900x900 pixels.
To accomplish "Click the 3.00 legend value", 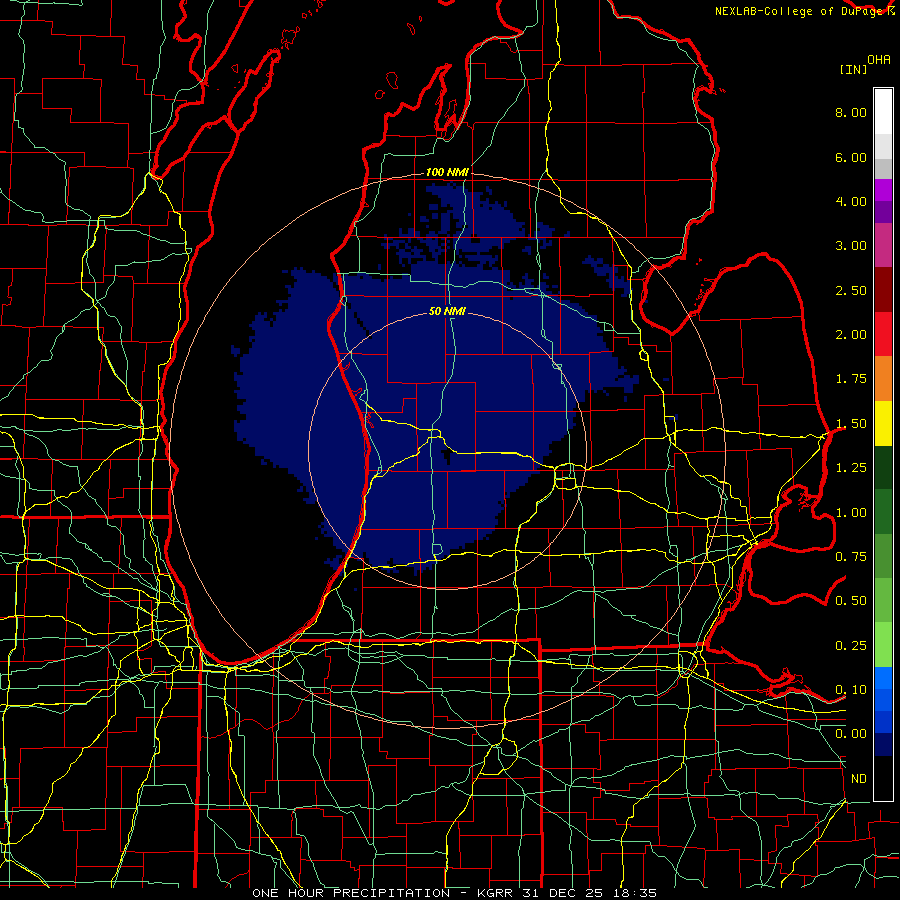I will point(851,246).
